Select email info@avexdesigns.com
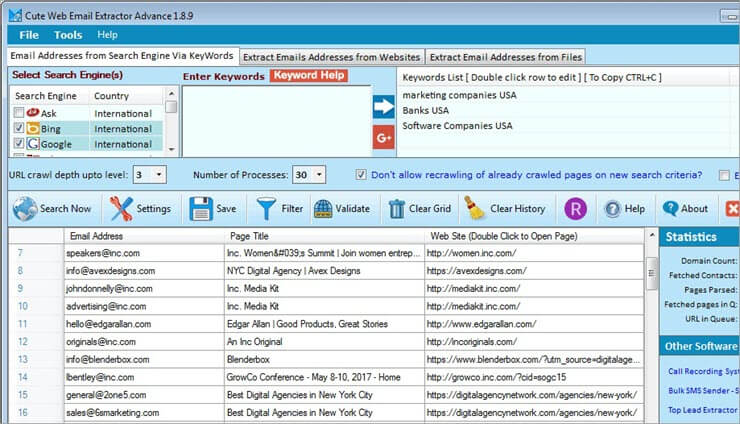Screen dimensions: 740x424 pyautogui.click(x=110, y=271)
